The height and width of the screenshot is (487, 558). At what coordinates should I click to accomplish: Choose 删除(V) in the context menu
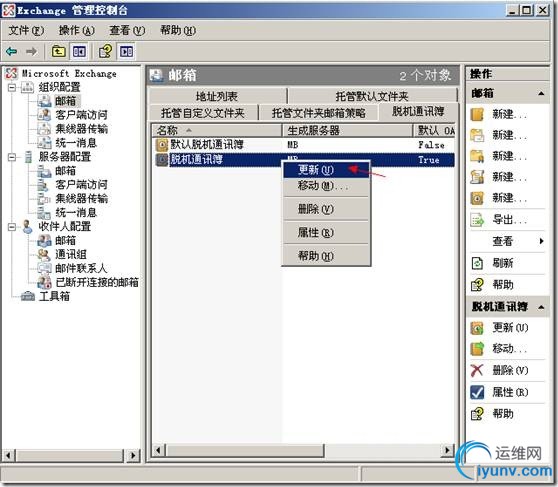(326, 209)
